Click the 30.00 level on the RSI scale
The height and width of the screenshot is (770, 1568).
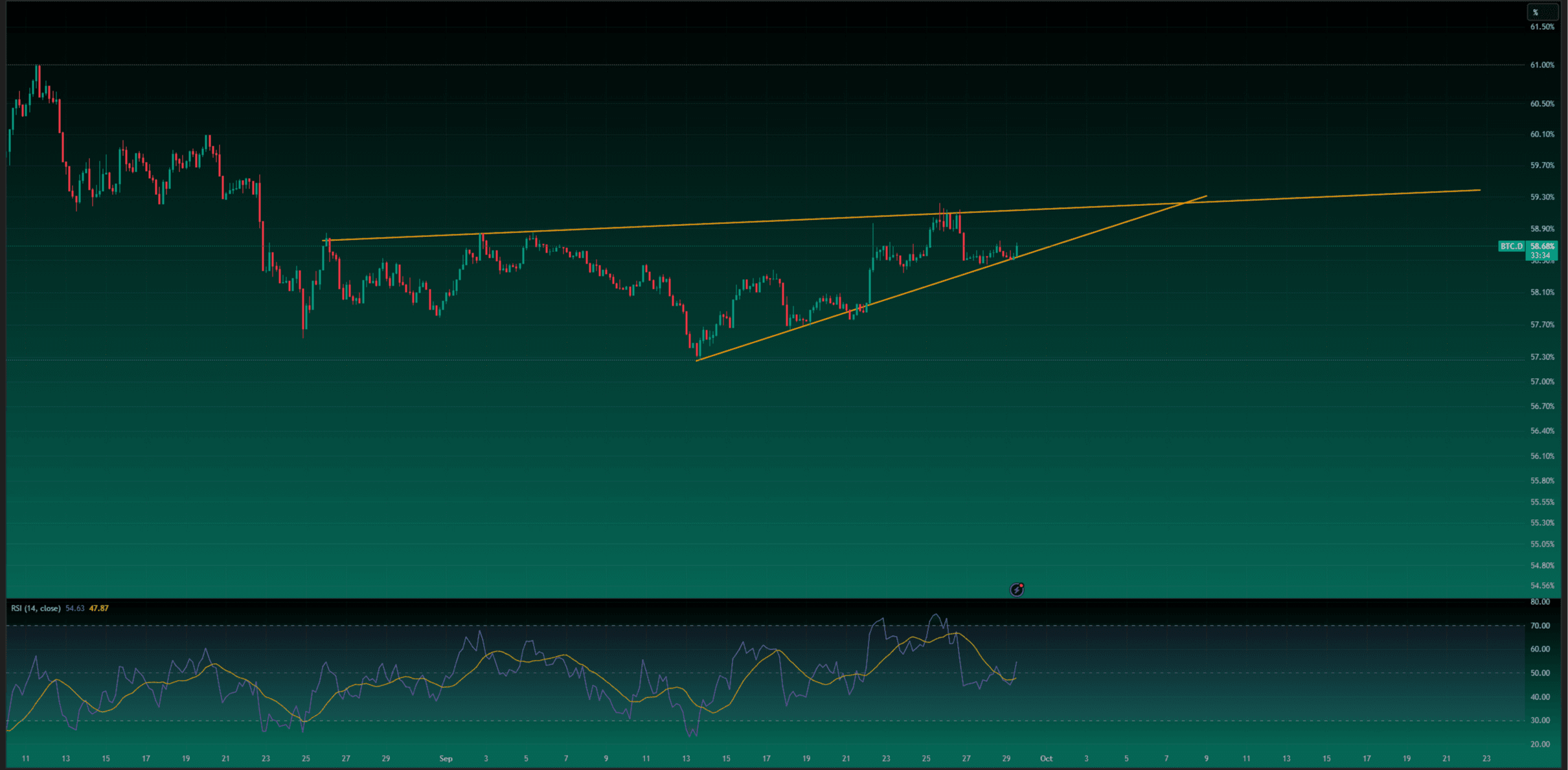click(1540, 720)
